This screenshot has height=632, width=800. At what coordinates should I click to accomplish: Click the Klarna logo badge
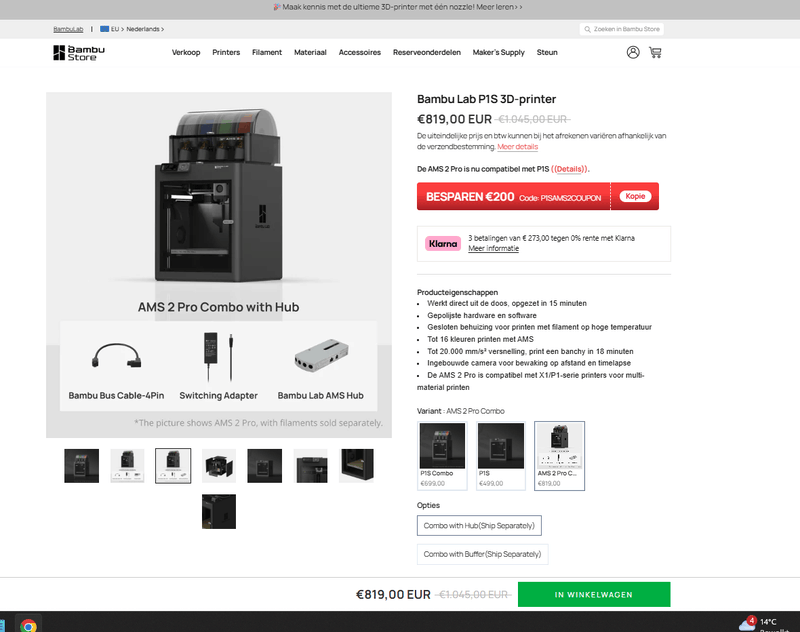443,243
